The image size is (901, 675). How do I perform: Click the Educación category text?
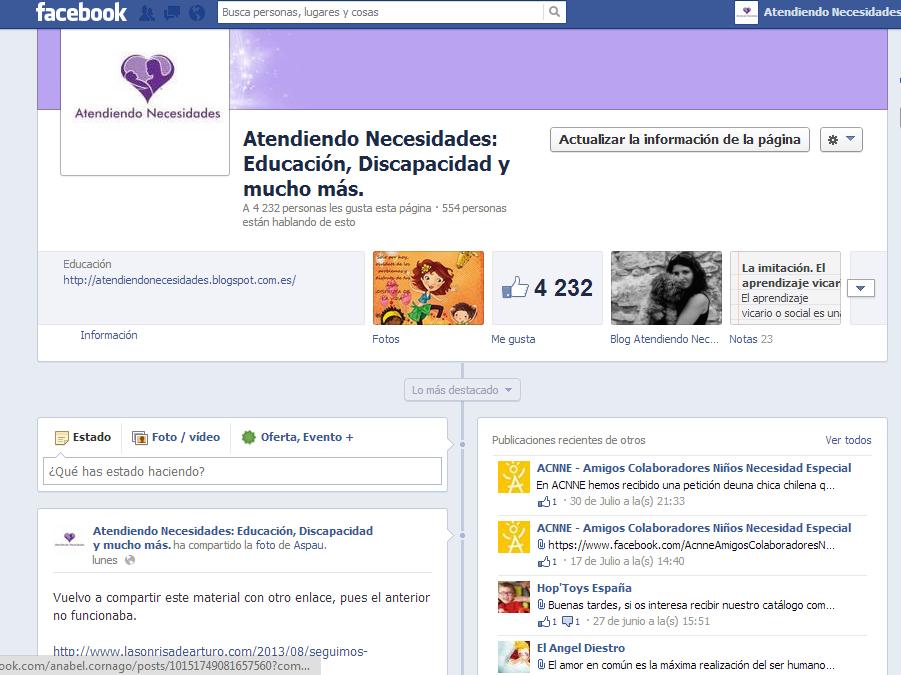(x=87, y=264)
